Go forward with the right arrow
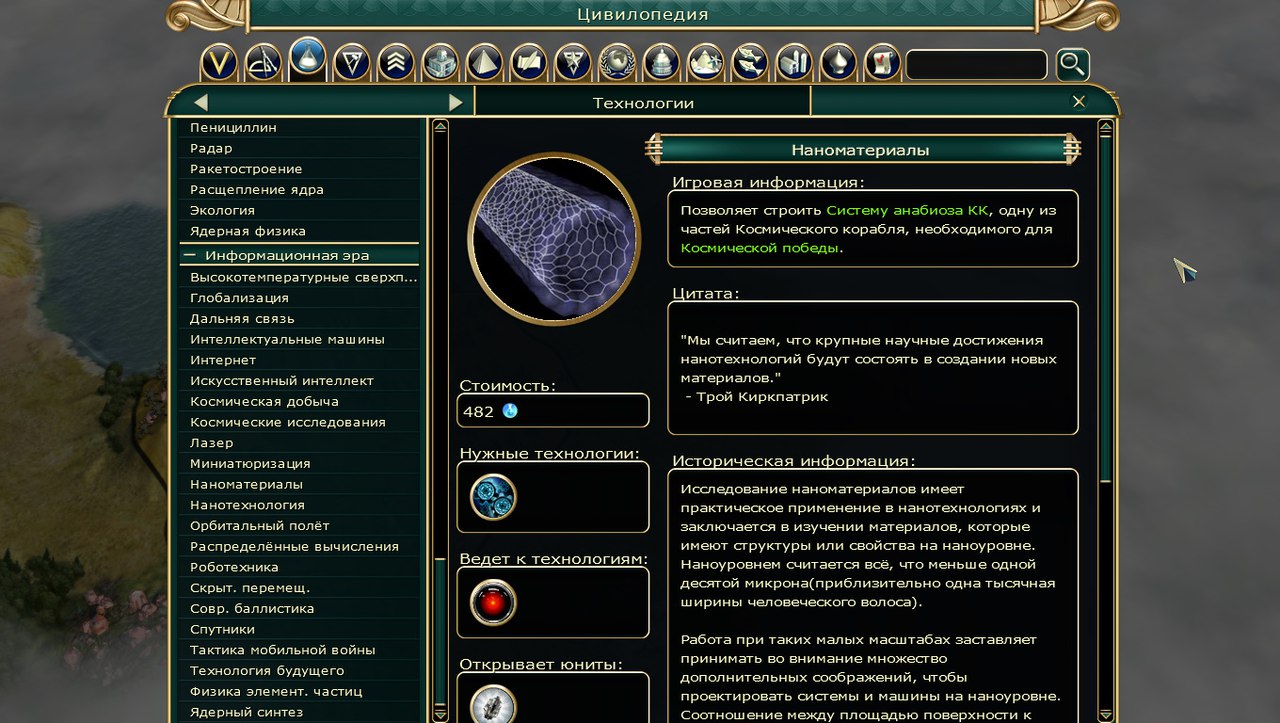This screenshot has width=1280, height=723. (456, 102)
